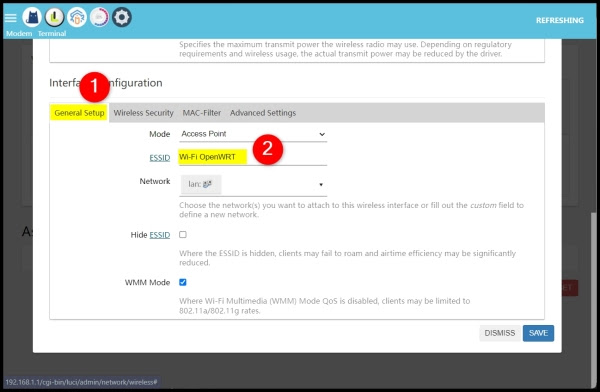The height and width of the screenshot is (392, 600).
Task: Follow the ESSID label link
Action: point(160,158)
